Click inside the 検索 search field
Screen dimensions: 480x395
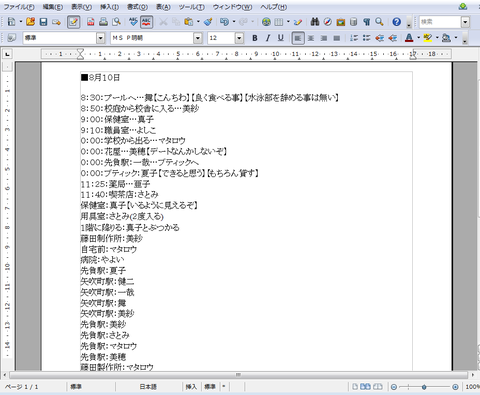tap(440, 22)
